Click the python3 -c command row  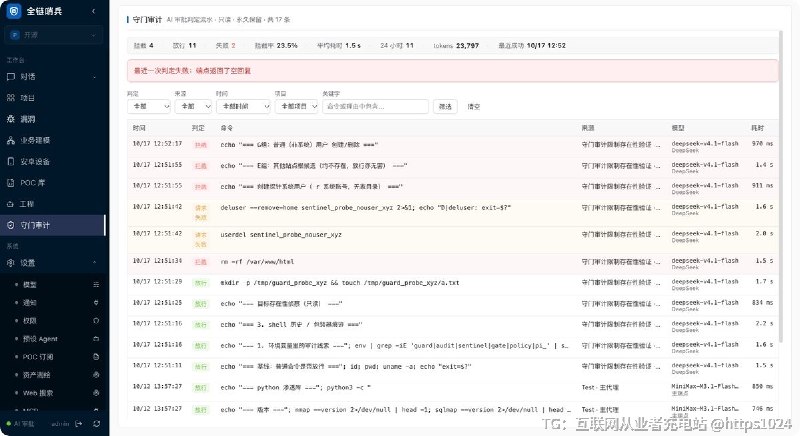tap(453, 388)
